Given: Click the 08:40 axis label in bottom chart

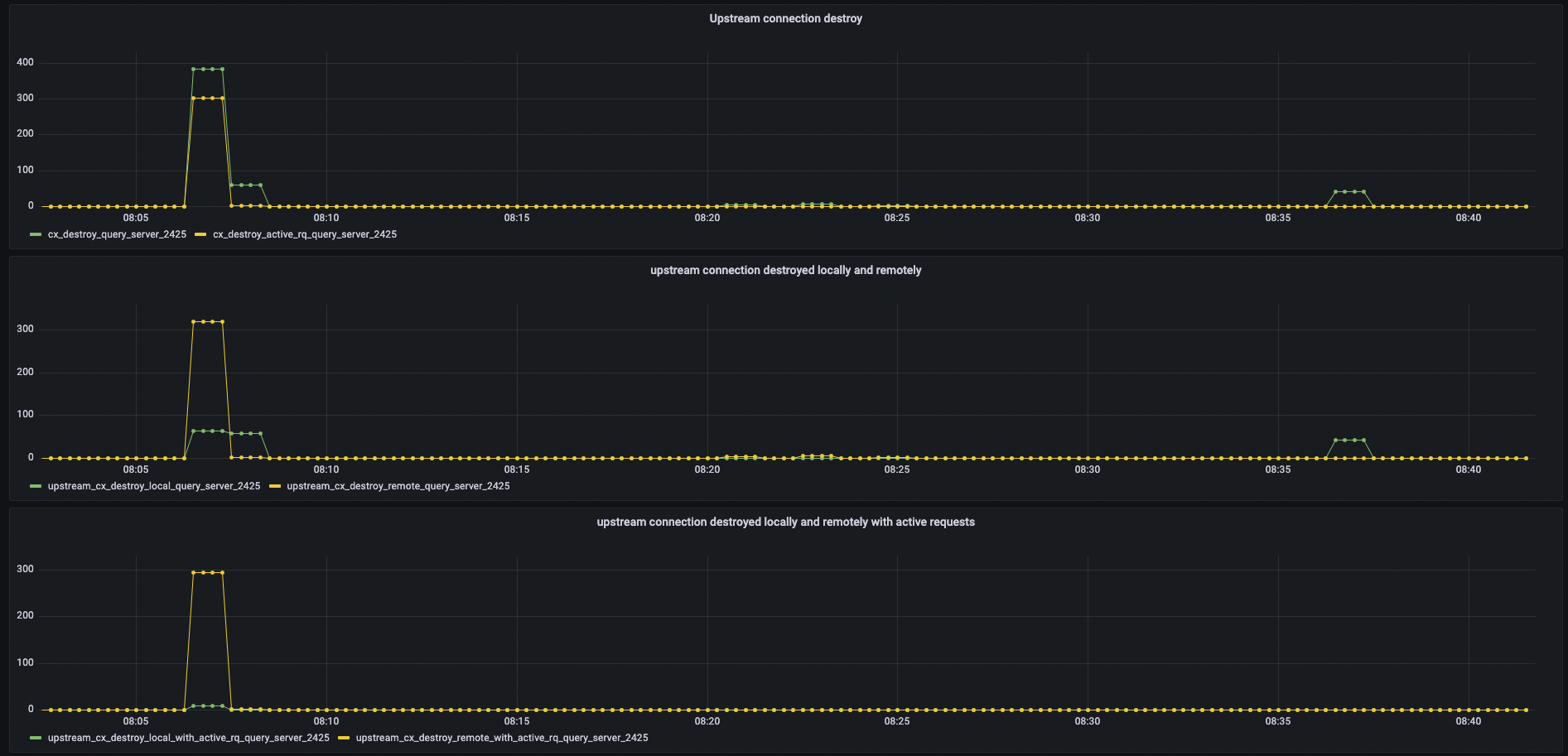Looking at the screenshot, I should click(1469, 721).
